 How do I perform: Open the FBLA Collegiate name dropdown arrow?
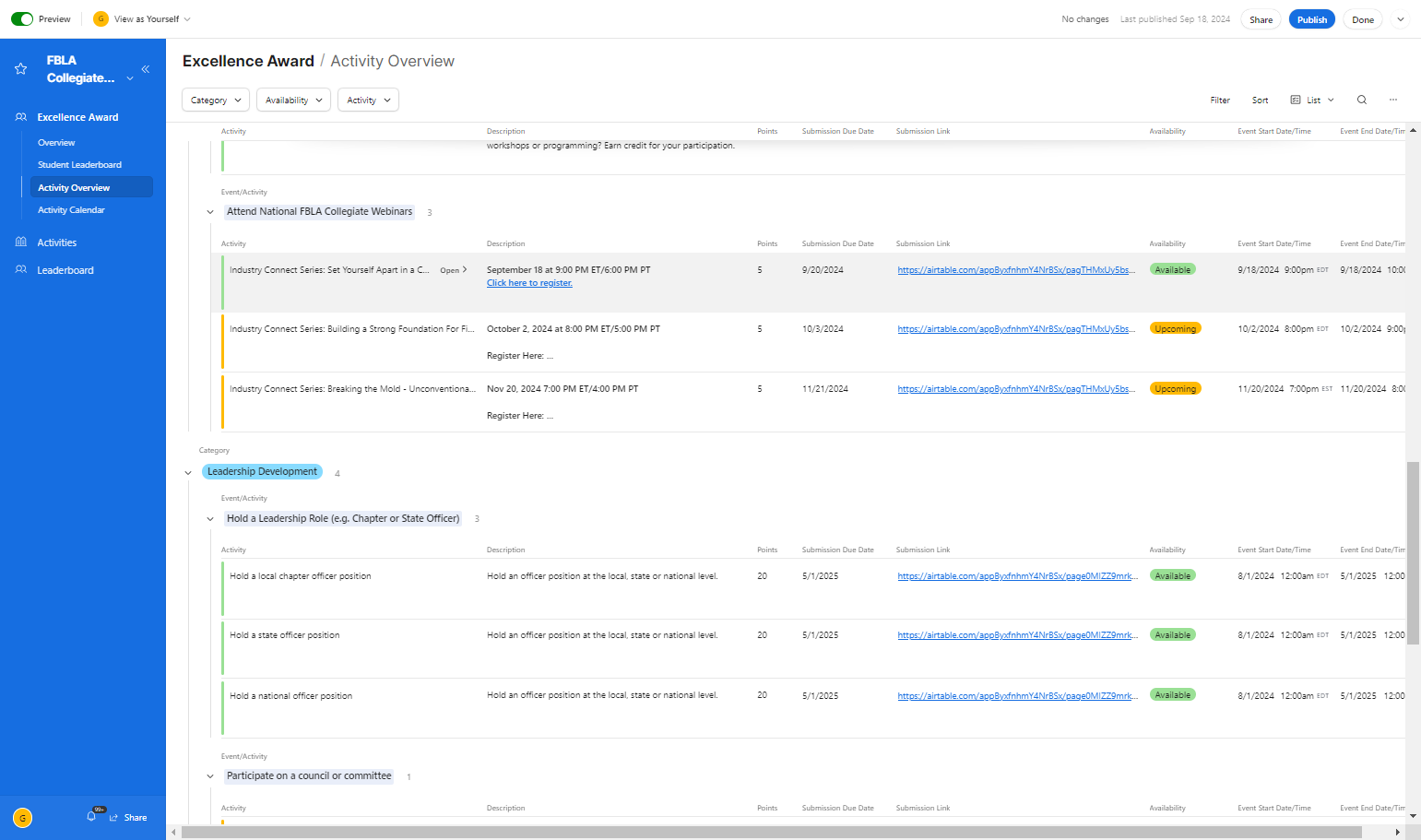(x=130, y=79)
